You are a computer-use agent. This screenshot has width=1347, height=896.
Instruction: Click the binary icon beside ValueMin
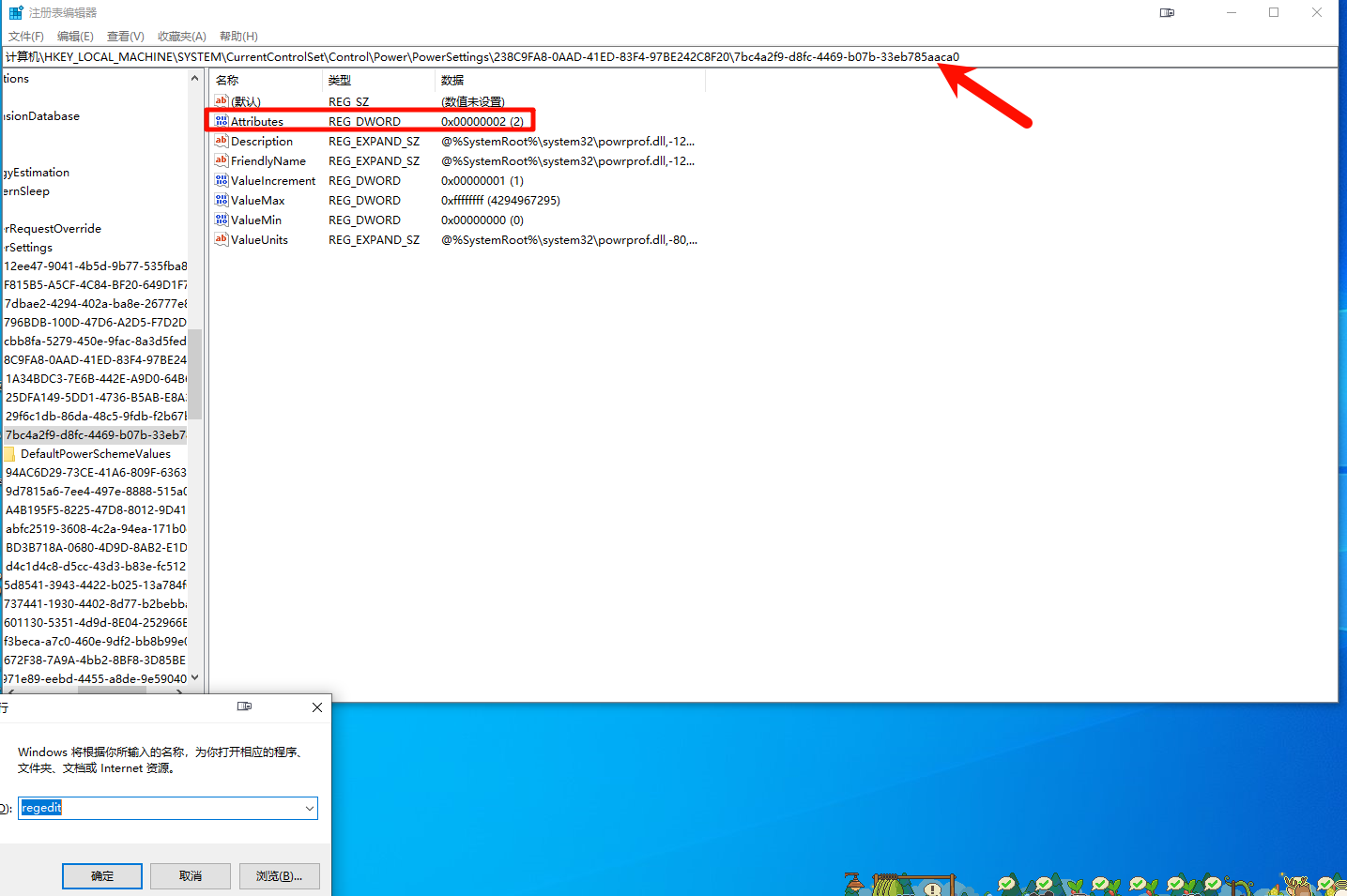(222, 220)
